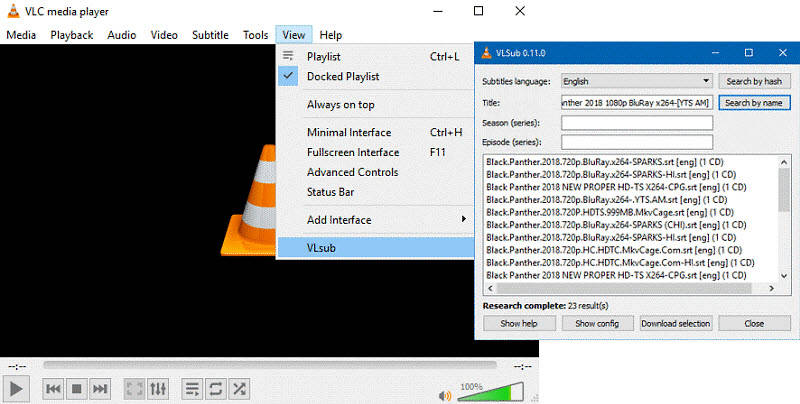
Task: Show Advanced Controls
Action: [376, 172]
